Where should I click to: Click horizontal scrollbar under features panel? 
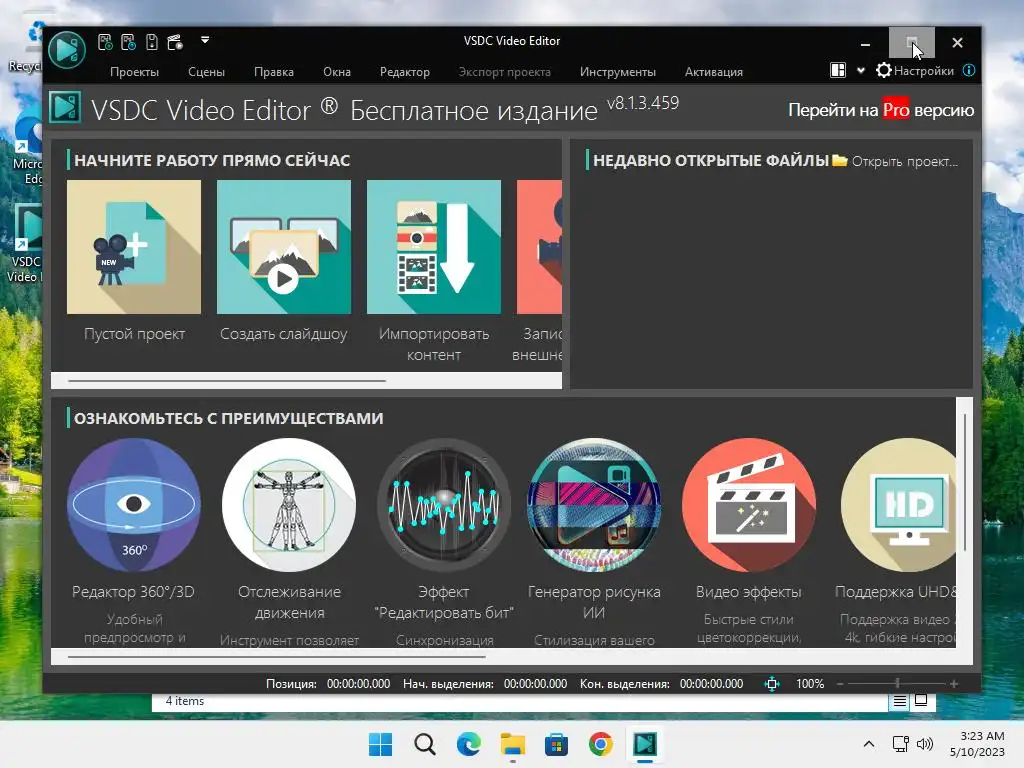276,656
